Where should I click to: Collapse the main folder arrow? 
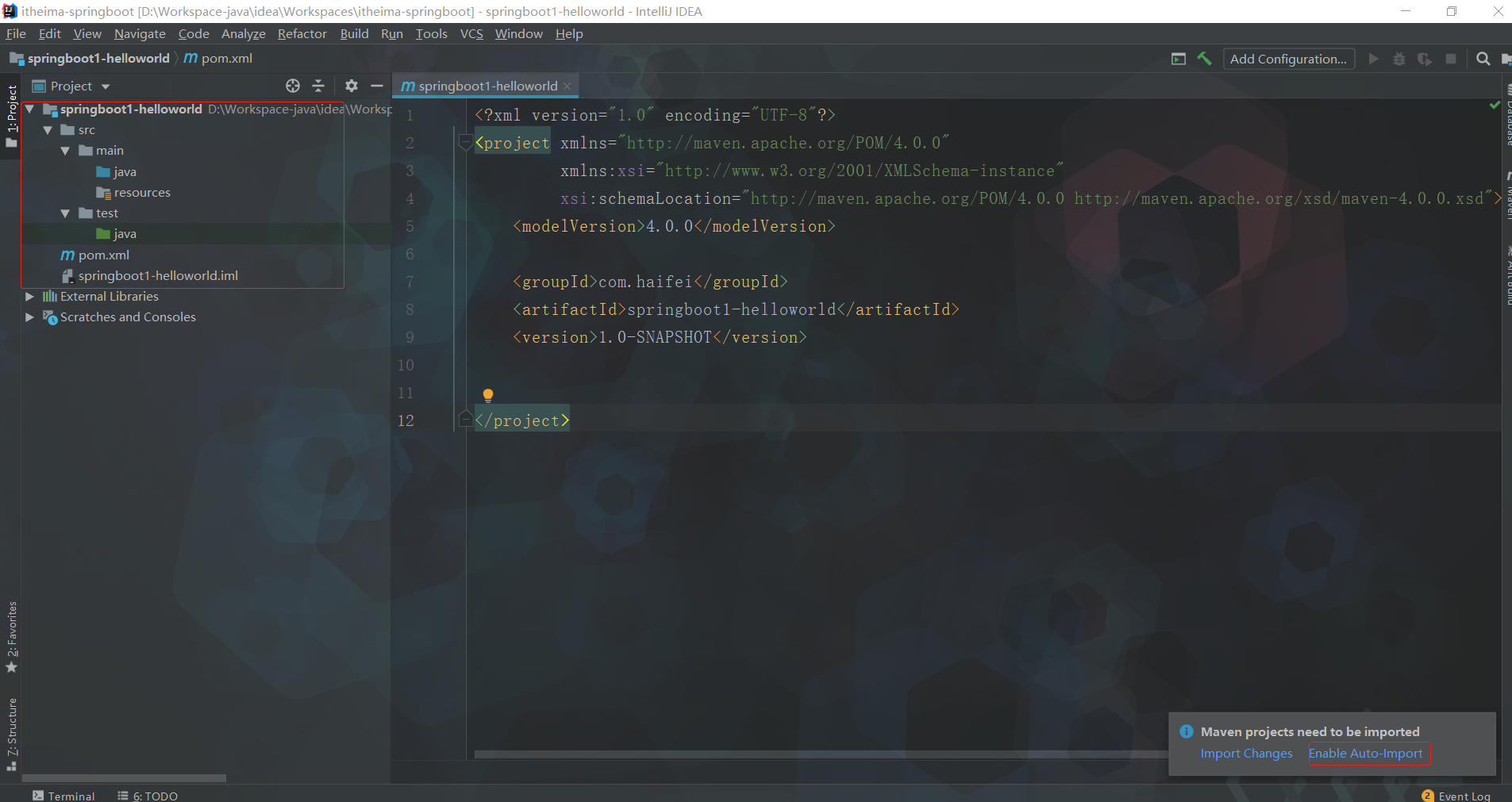[x=65, y=151]
